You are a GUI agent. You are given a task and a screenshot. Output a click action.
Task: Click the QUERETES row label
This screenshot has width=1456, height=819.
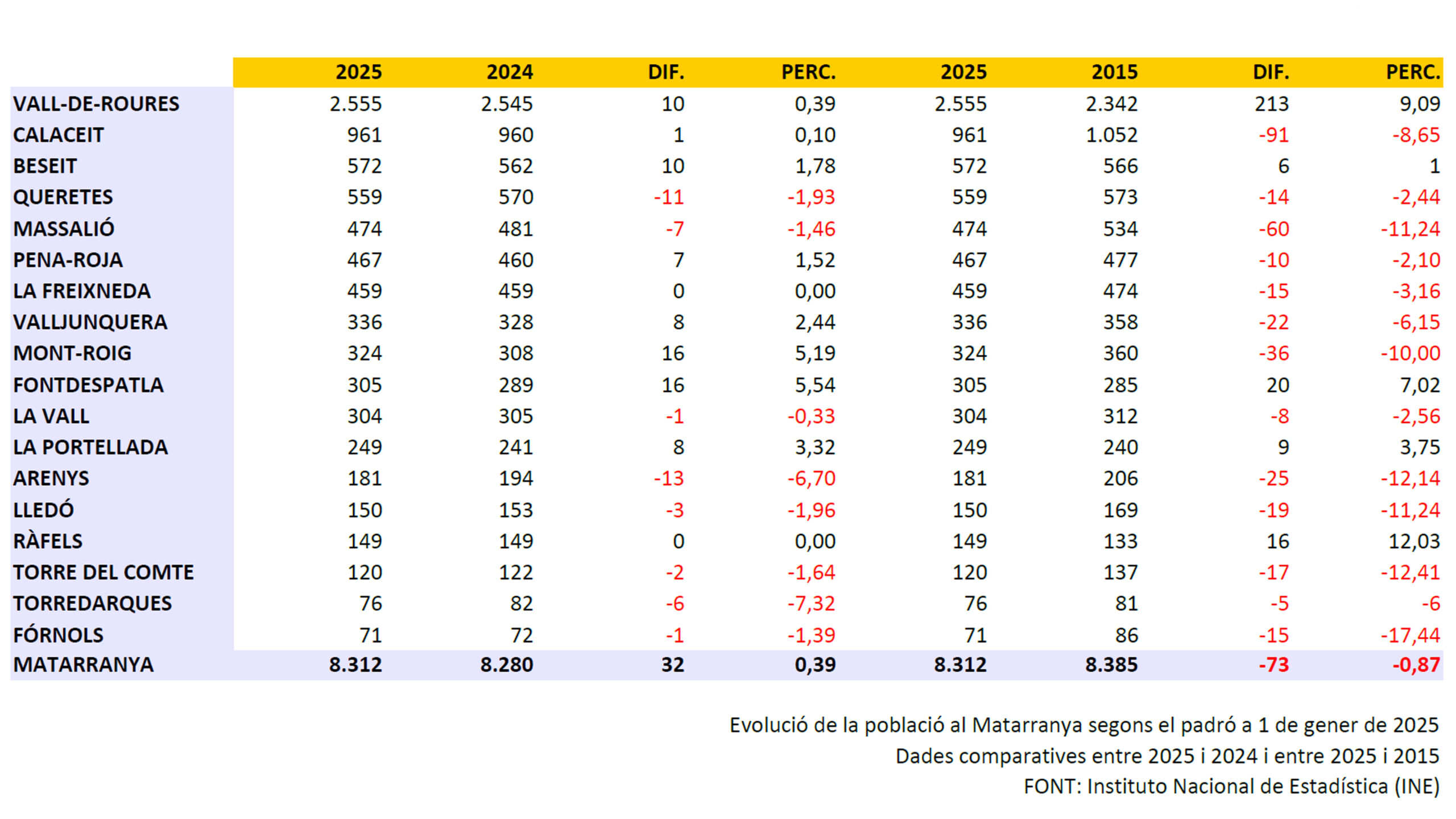[x=63, y=197]
